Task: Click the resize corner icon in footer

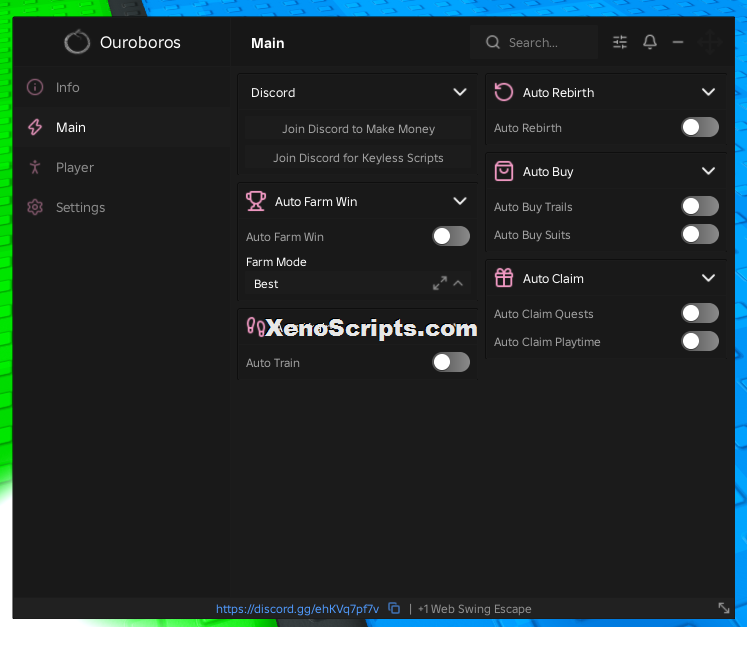Action: click(724, 608)
